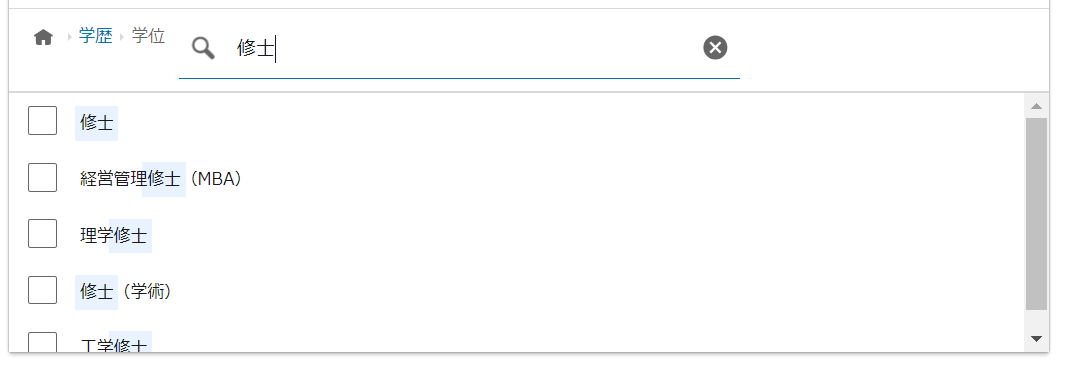The image size is (1067, 366).
Task: Click the scroll down arrow
Action: 1036,338
